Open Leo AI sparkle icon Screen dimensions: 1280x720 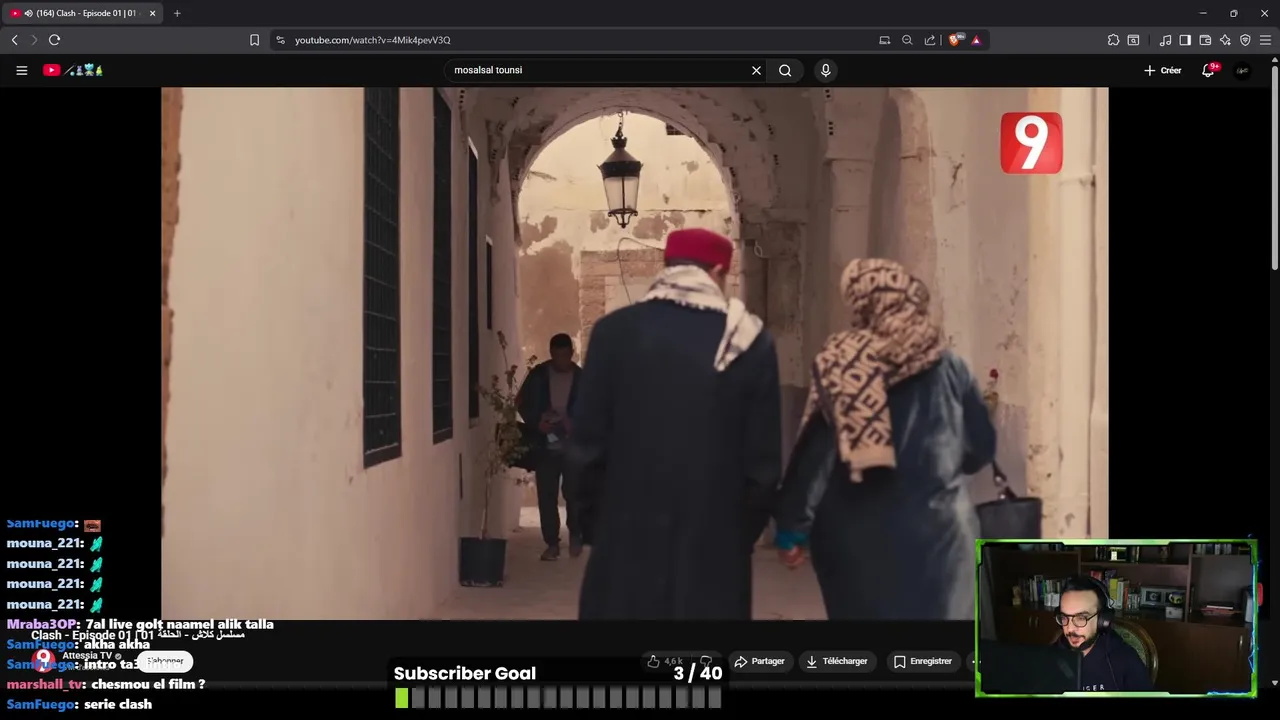(1225, 40)
